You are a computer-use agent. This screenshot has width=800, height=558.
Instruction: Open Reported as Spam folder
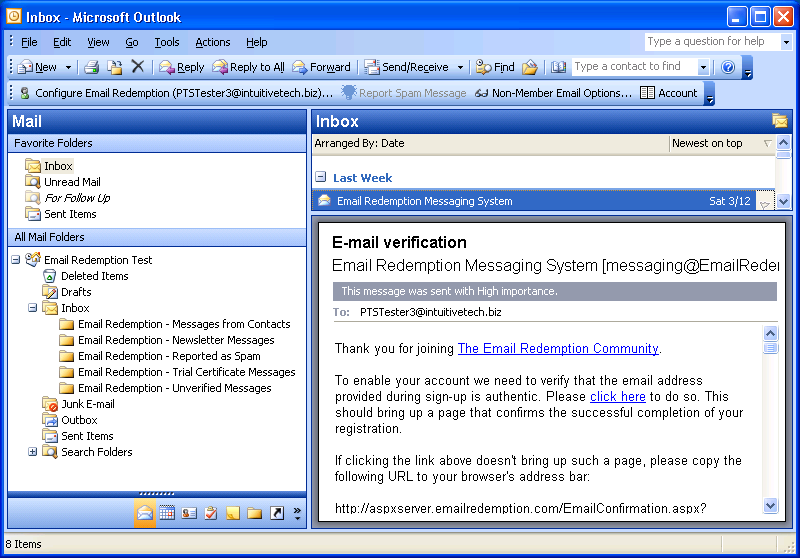[169, 356]
